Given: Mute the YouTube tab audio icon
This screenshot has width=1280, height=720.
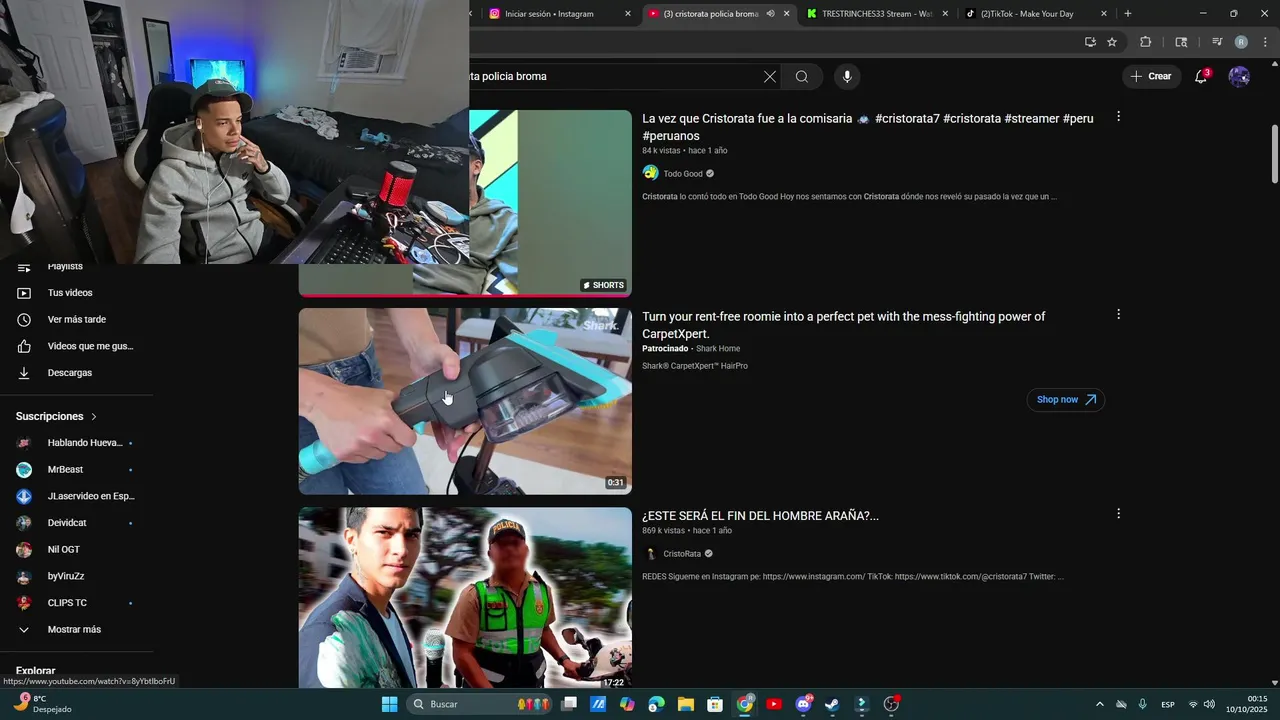Looking at the screenshot, I should click(x=770, y=14).
